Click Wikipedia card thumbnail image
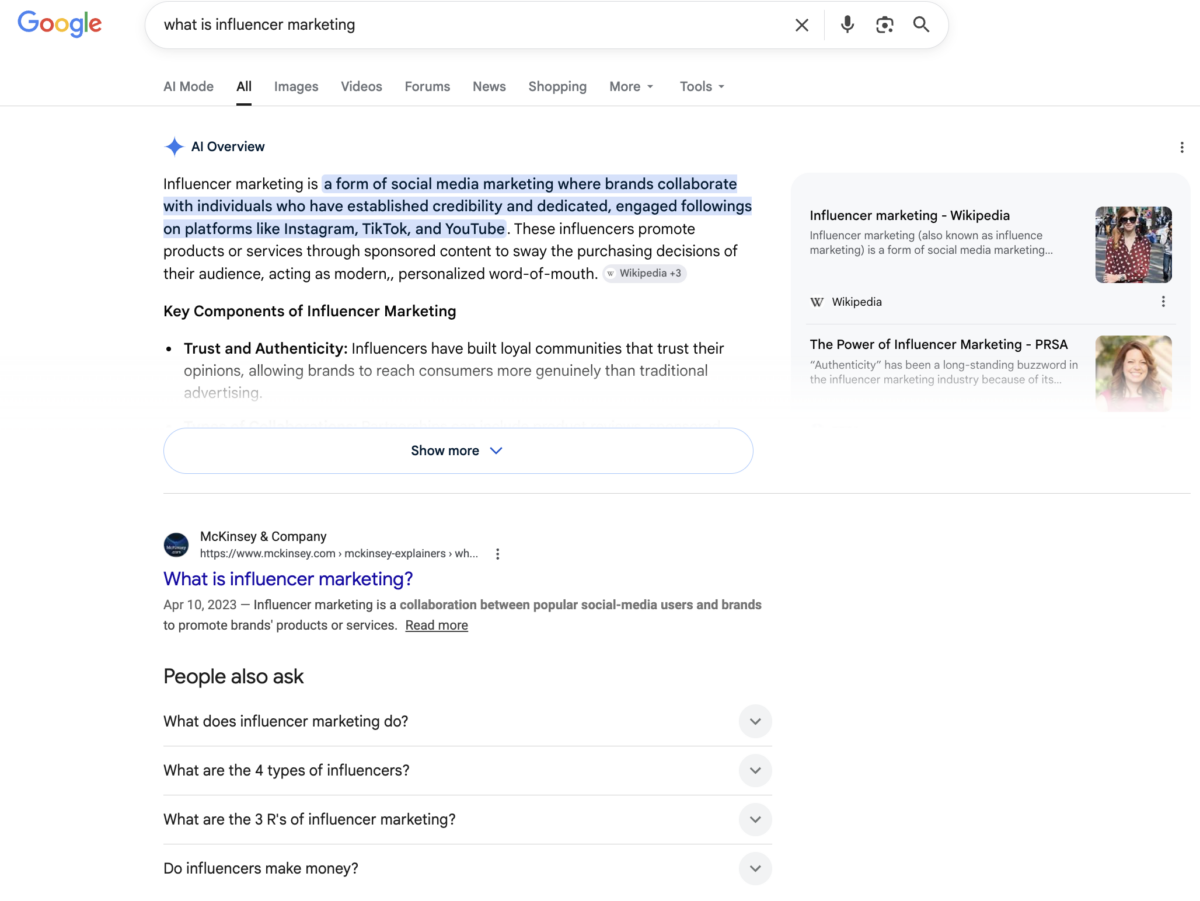 click(x=1133, y=245)
